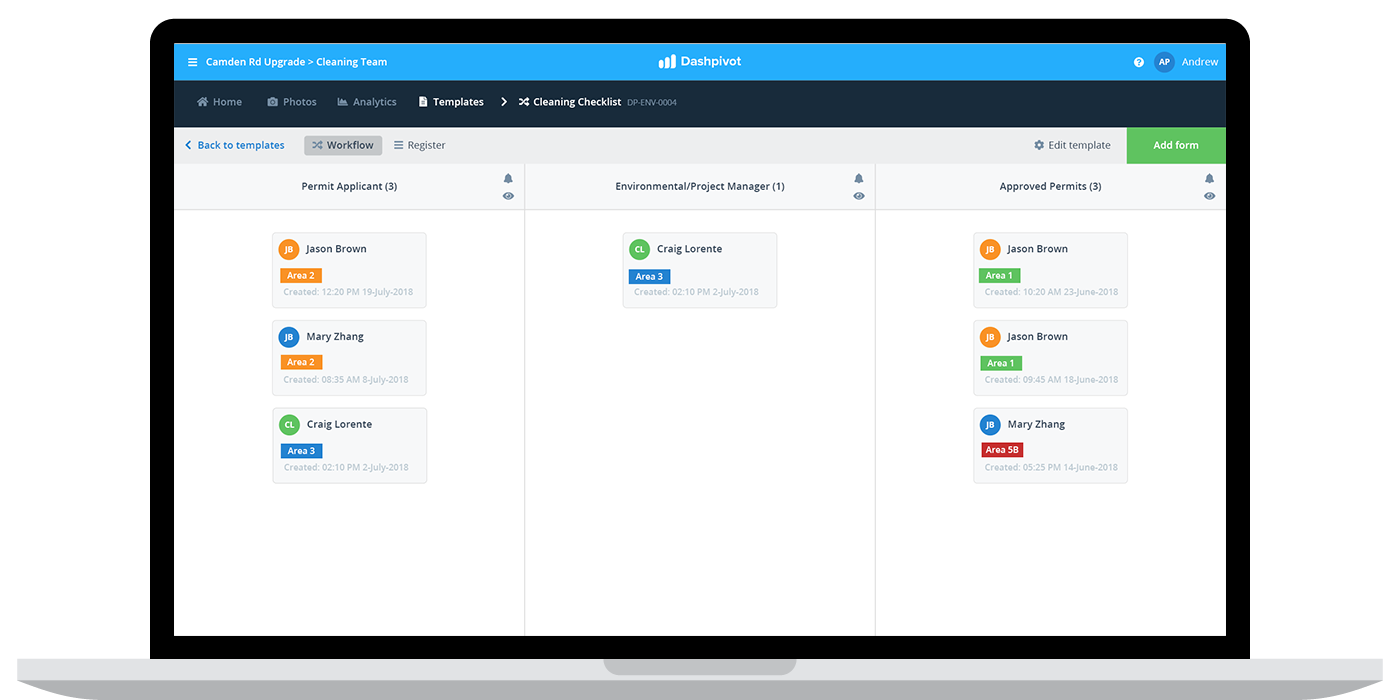Click the red Area 5B tag
Image resolution: width=1400 pixels, height=700 pixels.
tap(1002, 450)
